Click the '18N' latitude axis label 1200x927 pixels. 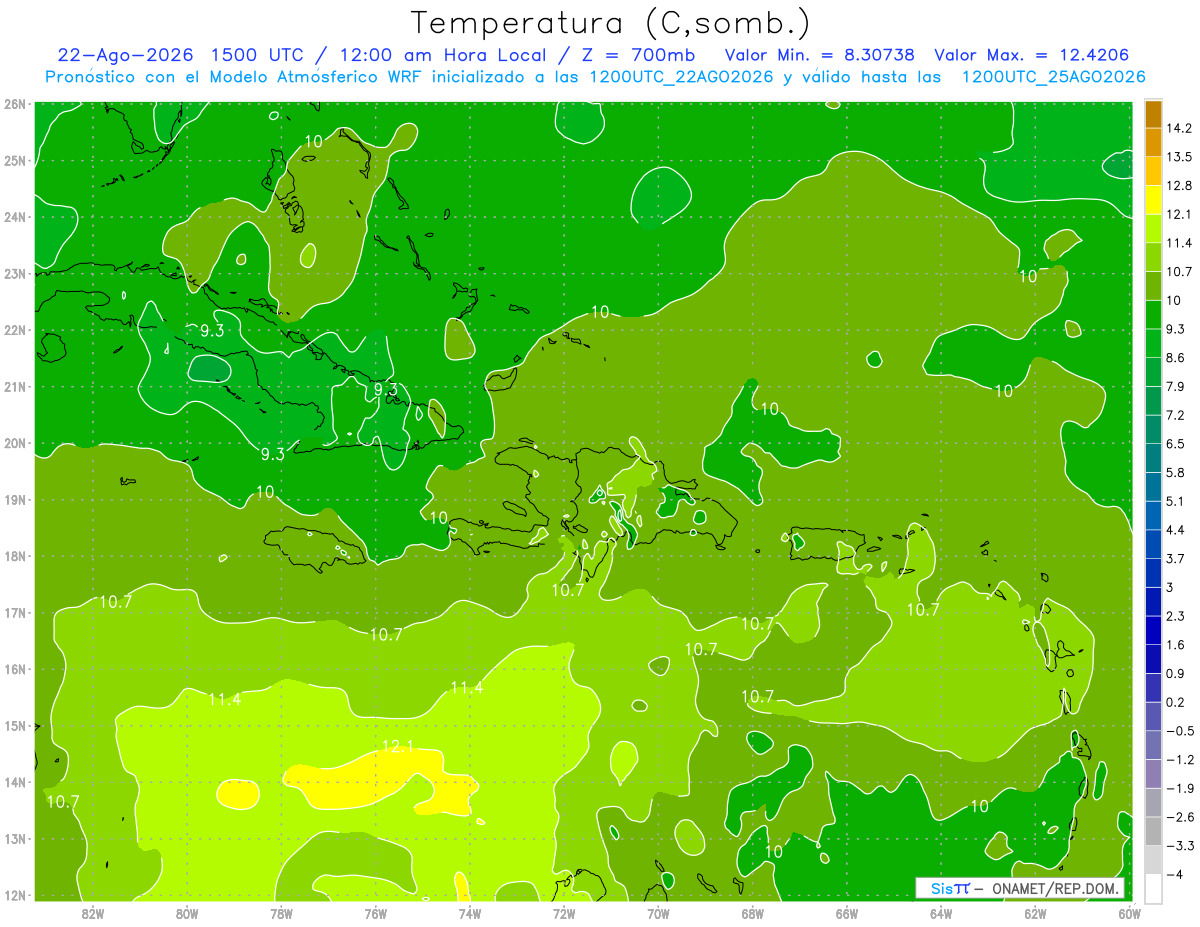tap(14, 556)
